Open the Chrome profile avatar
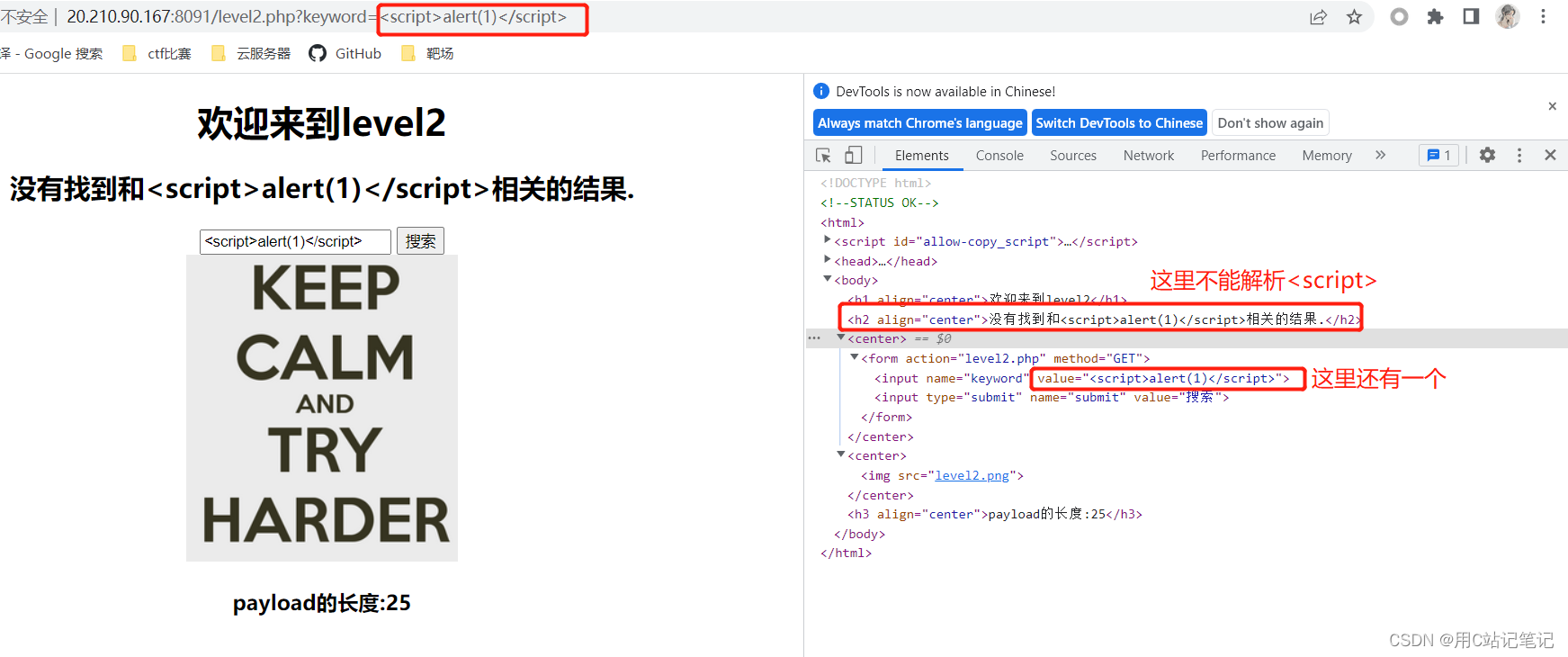This screenshot has width=1568, height=657. click(x=1508, y=16)
